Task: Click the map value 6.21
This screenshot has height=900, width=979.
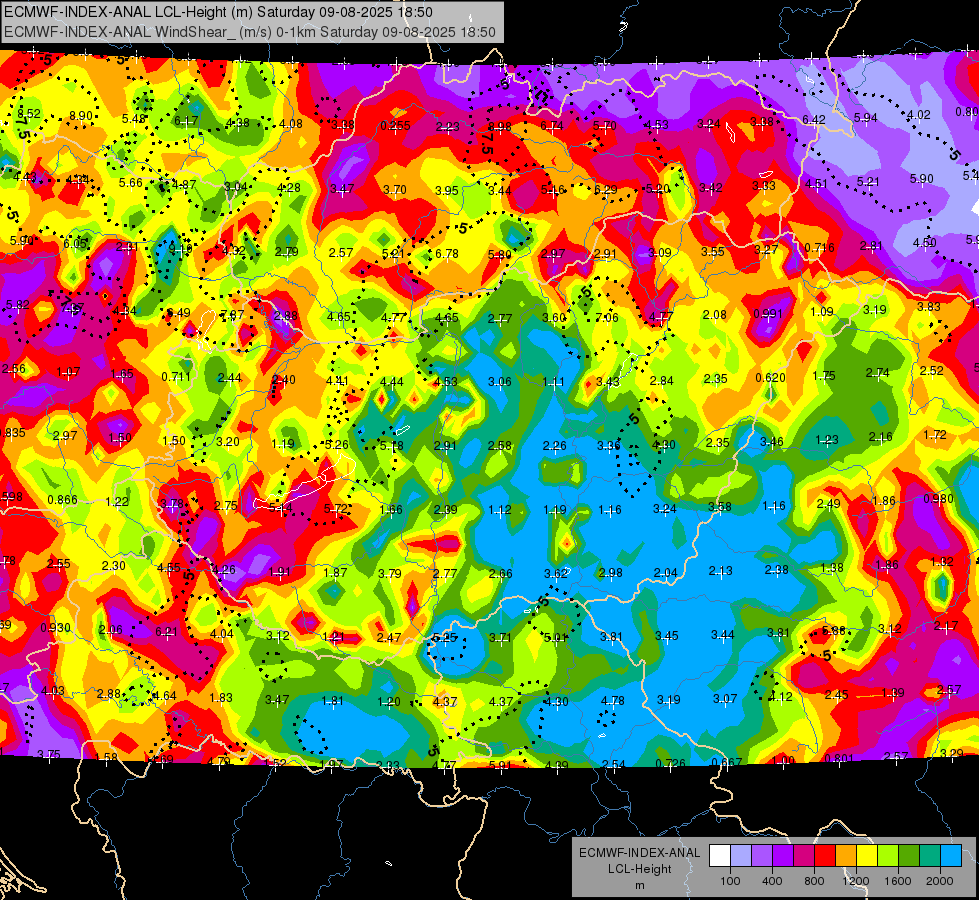Action: click(x=166, y=632)
